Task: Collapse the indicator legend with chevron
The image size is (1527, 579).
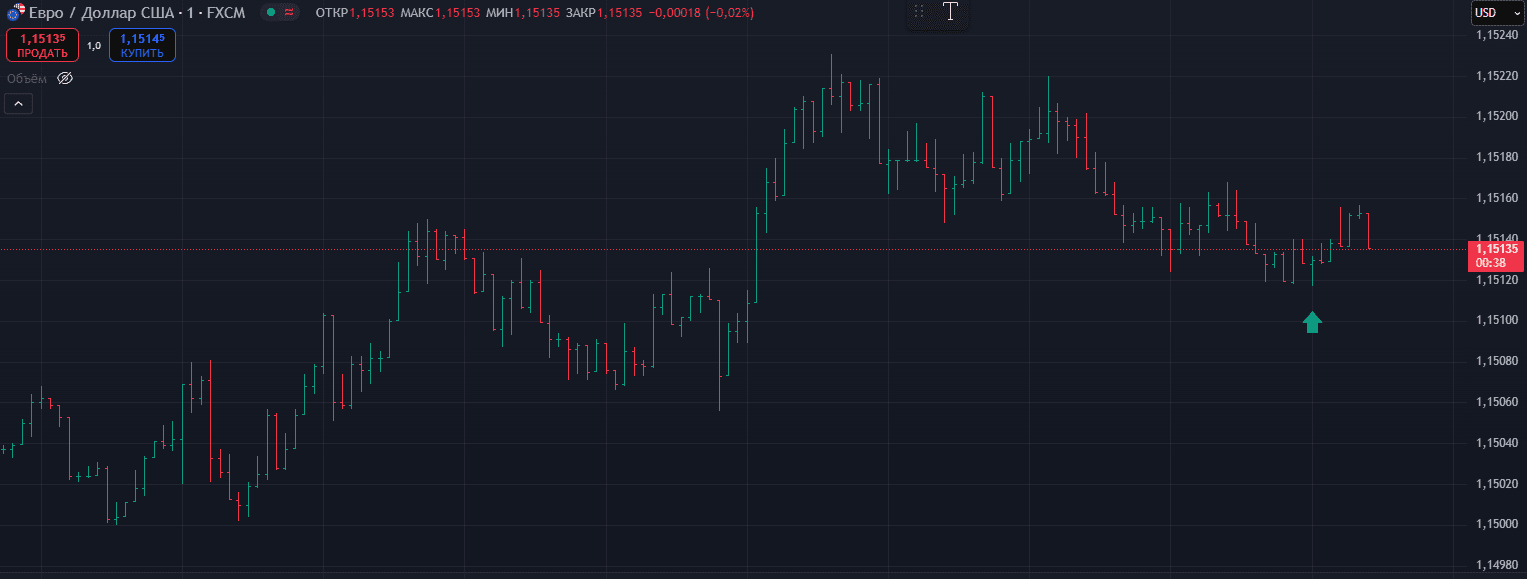Action: 18,103
